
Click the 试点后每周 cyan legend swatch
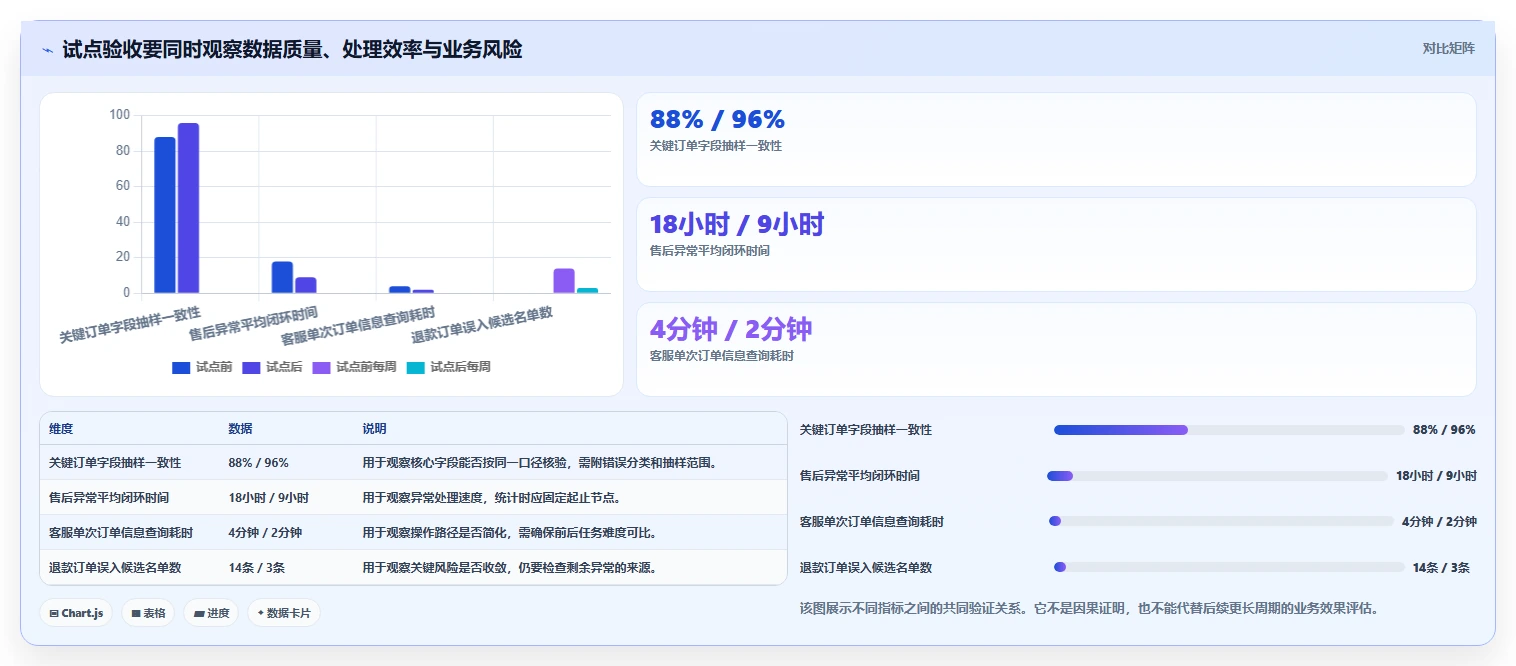coord(416,367)
